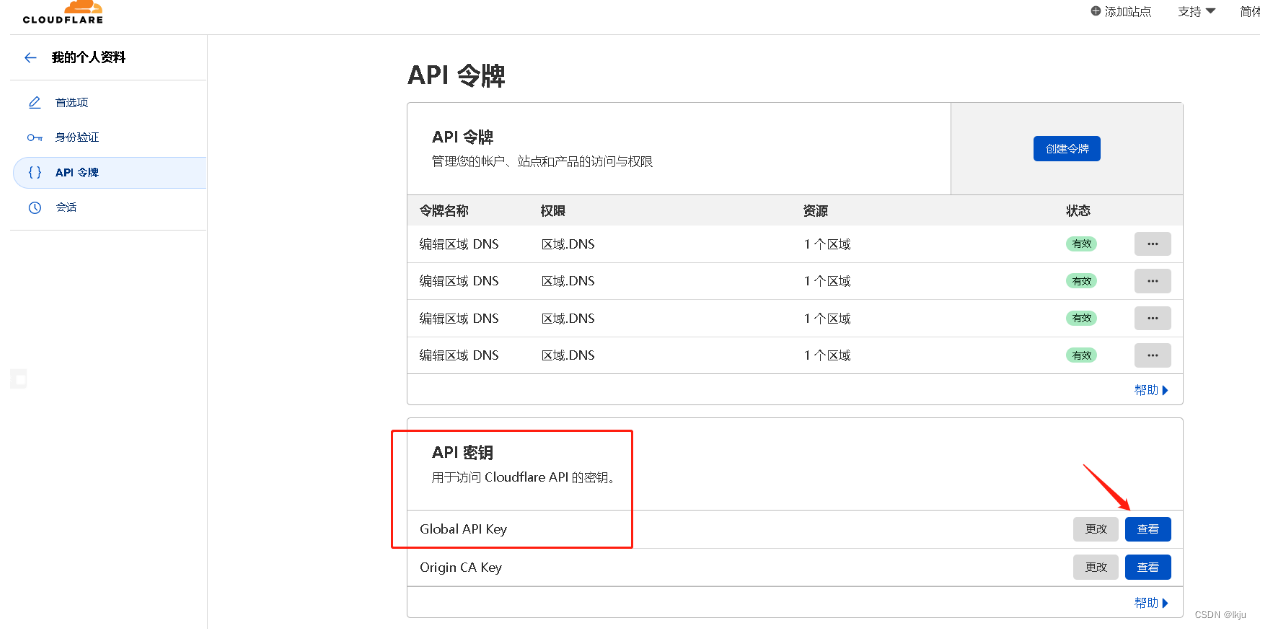Click 更改 for Origin CA Key
1261x629 pixels.
click(1096, 567)
